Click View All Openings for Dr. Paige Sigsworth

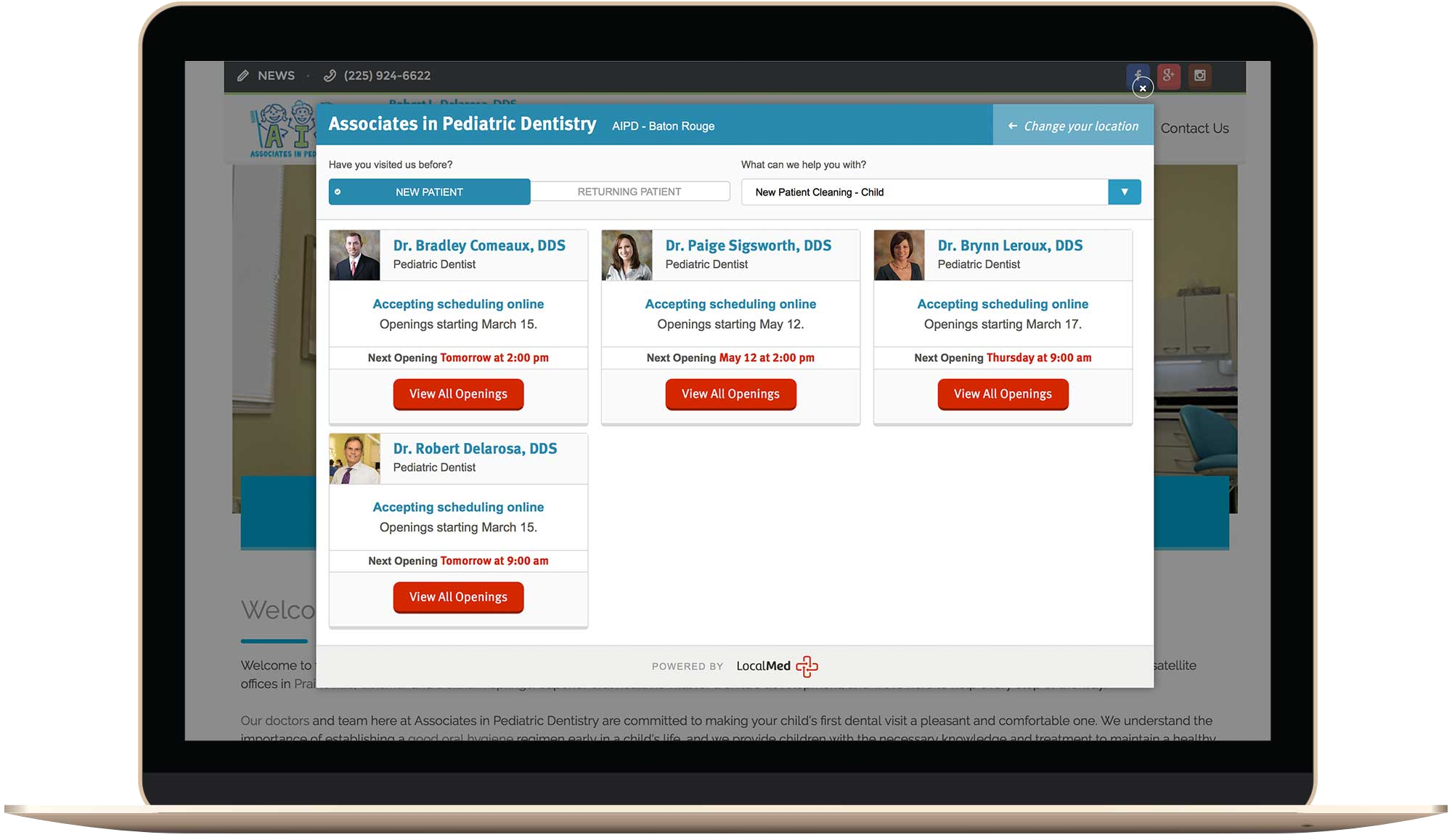730,394
